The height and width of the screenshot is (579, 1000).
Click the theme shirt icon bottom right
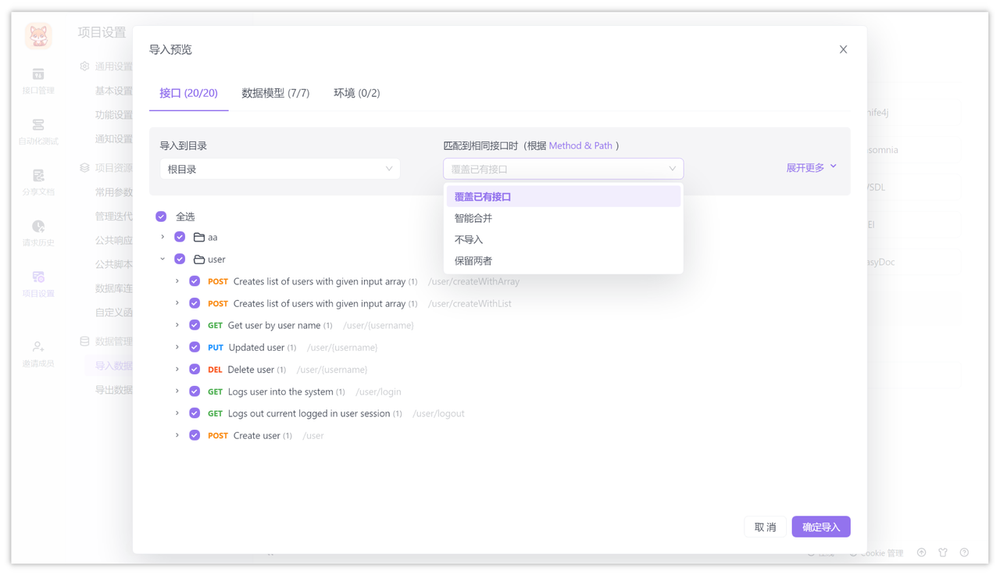point(942,552)
